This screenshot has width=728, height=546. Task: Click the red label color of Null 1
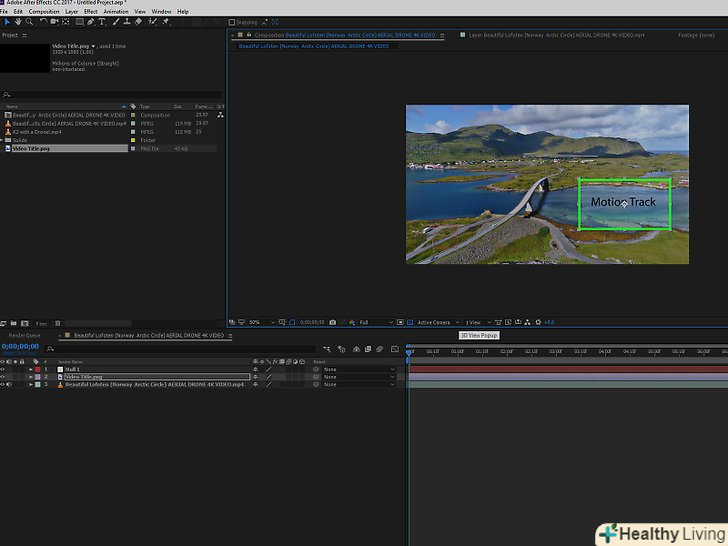click(x=37, y=369)
